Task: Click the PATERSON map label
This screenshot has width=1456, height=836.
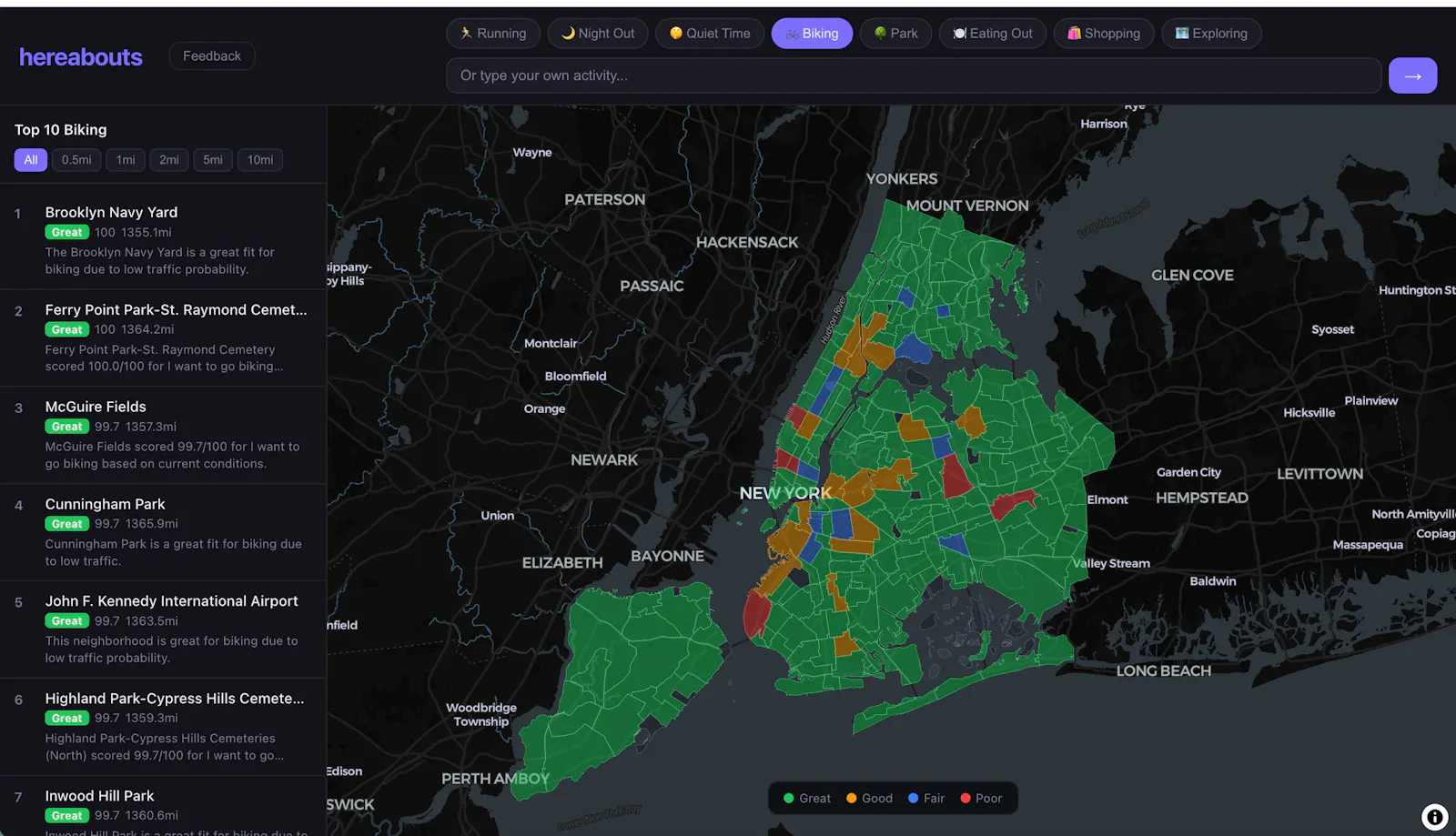Action: tap(604, 200)
